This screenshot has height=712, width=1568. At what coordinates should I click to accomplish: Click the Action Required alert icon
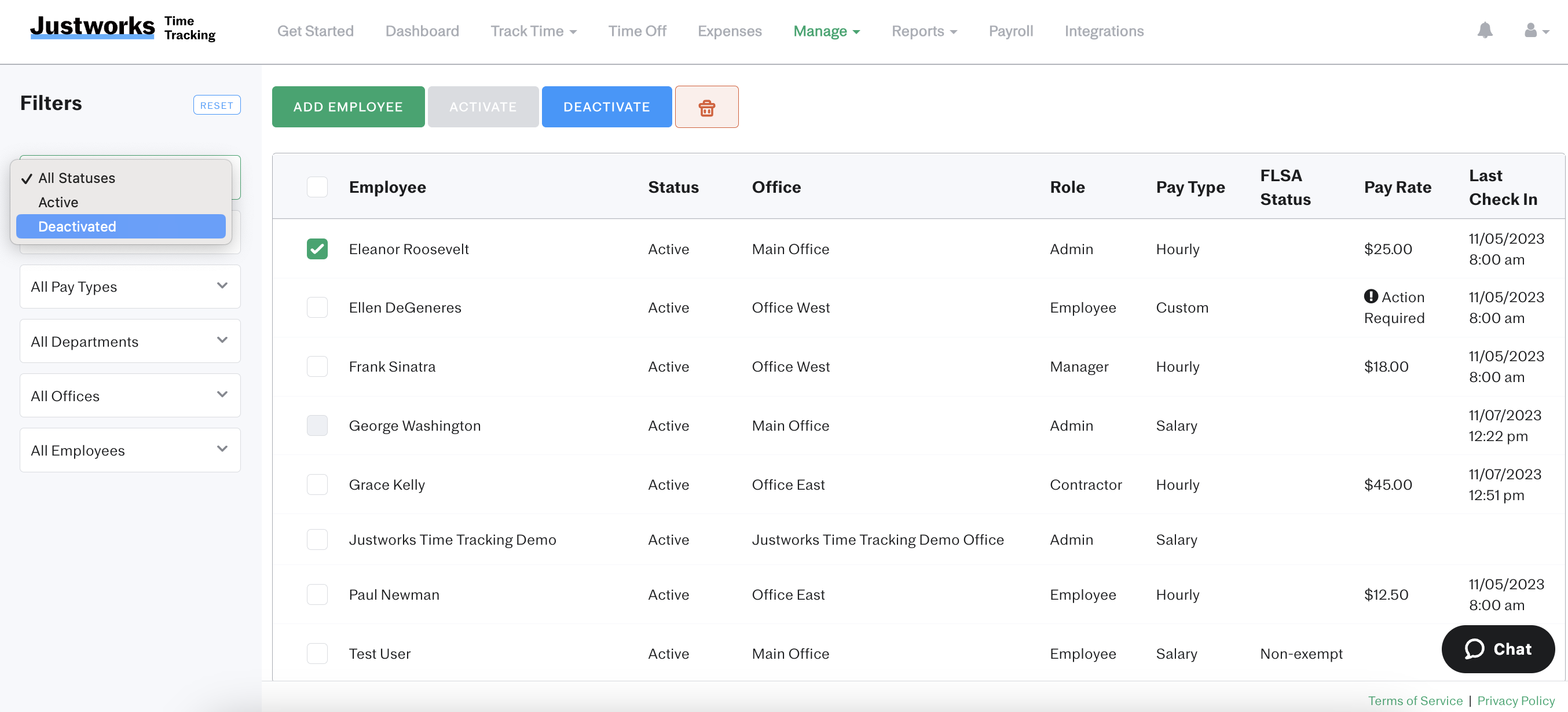tap(1371, 296)
